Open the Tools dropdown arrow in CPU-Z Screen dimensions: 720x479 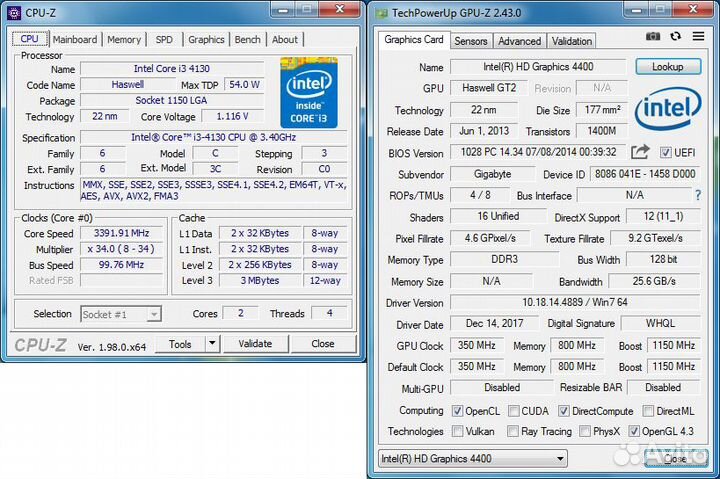pos(212,344)
